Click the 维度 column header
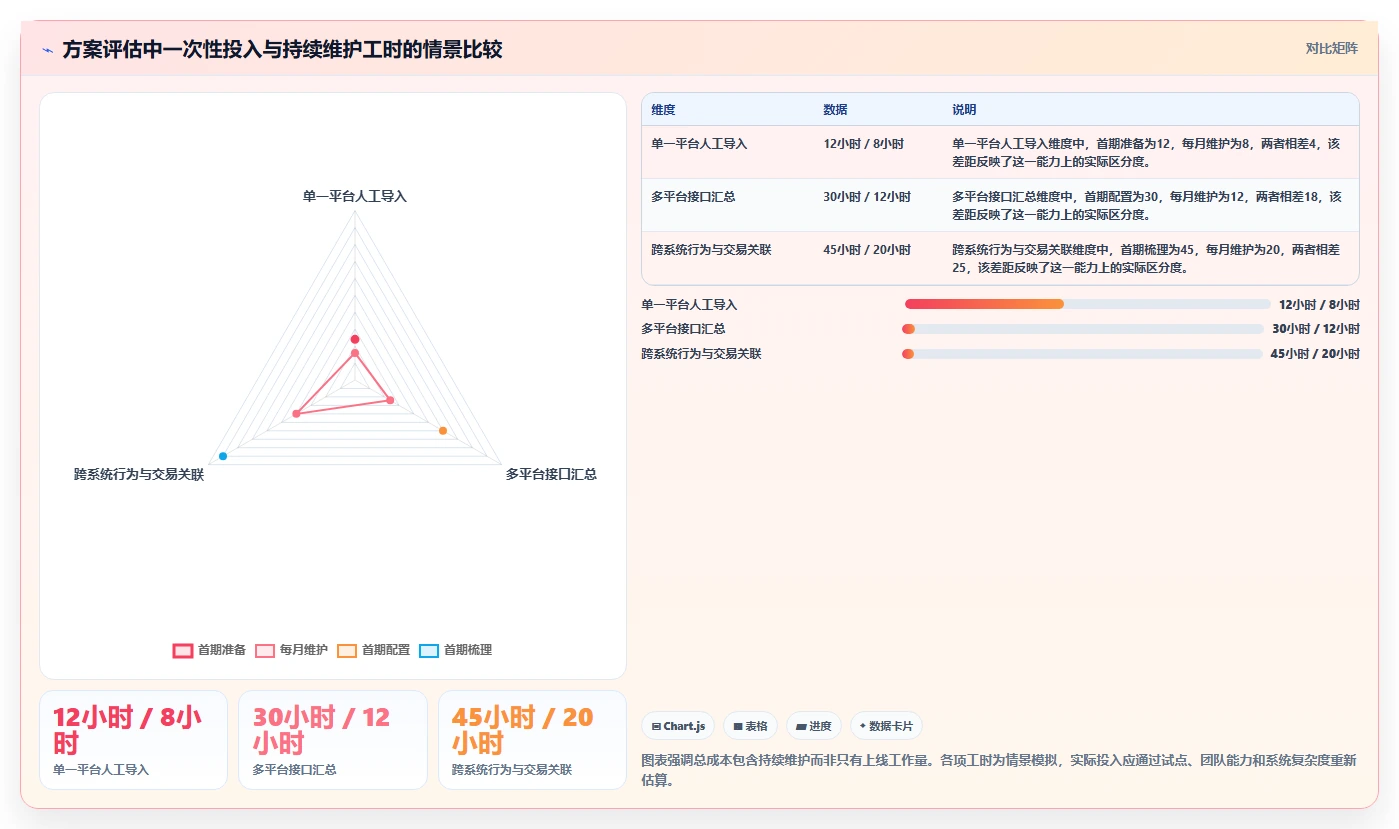 pyautogui.click(x=663, y=110)
